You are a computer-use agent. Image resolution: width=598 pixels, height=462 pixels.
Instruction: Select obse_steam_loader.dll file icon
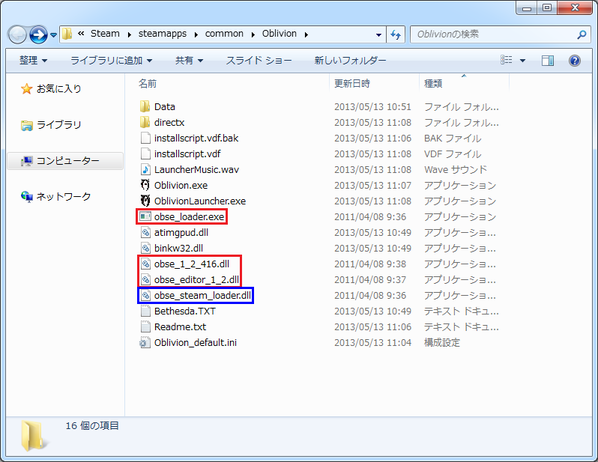pos(145,295)
